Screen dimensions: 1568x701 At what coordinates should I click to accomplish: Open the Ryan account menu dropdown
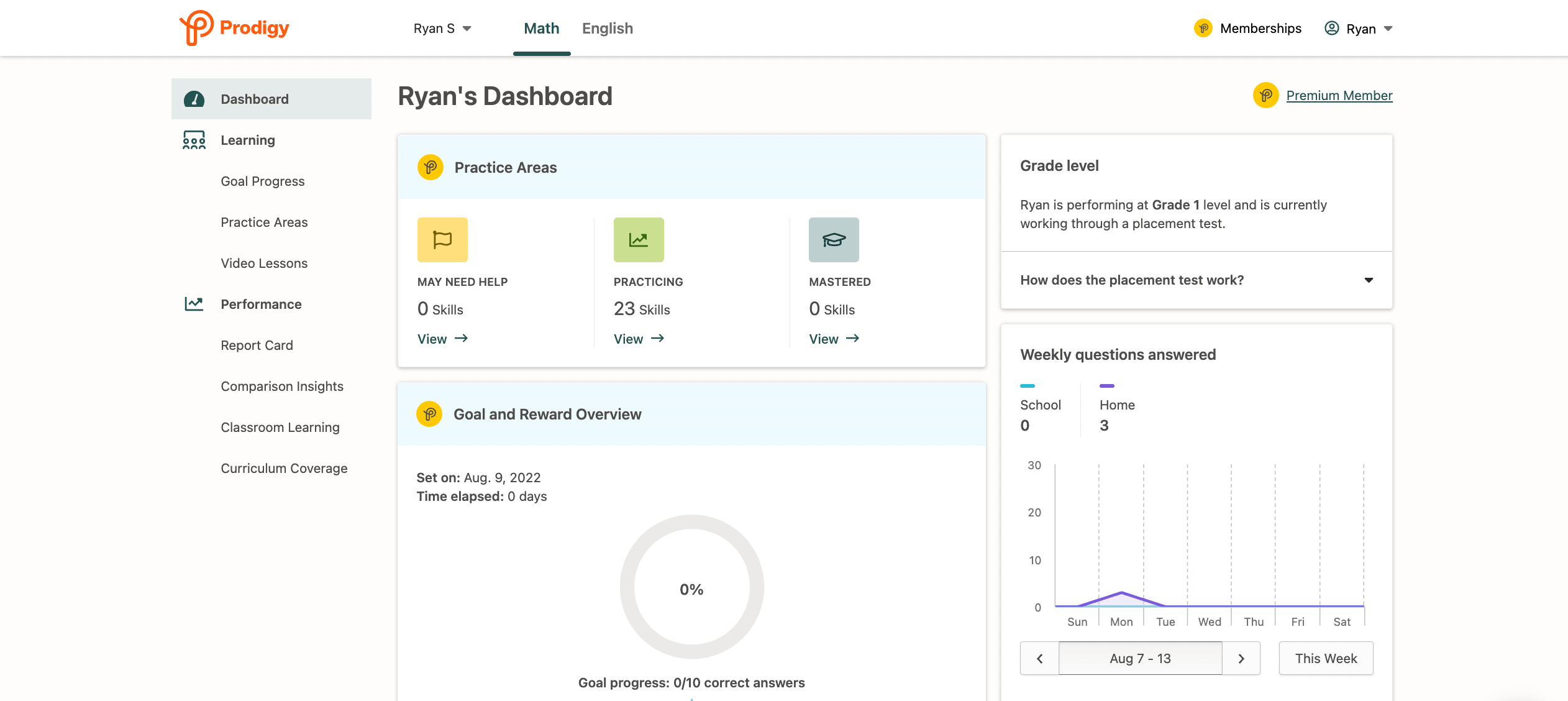point(1361,29)
